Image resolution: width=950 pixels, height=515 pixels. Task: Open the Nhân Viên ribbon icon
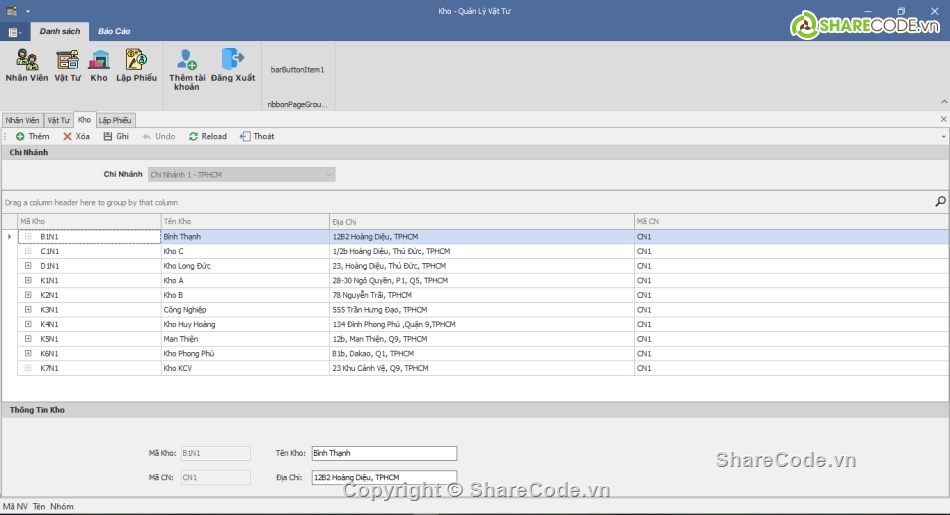(x=27, y=65)
